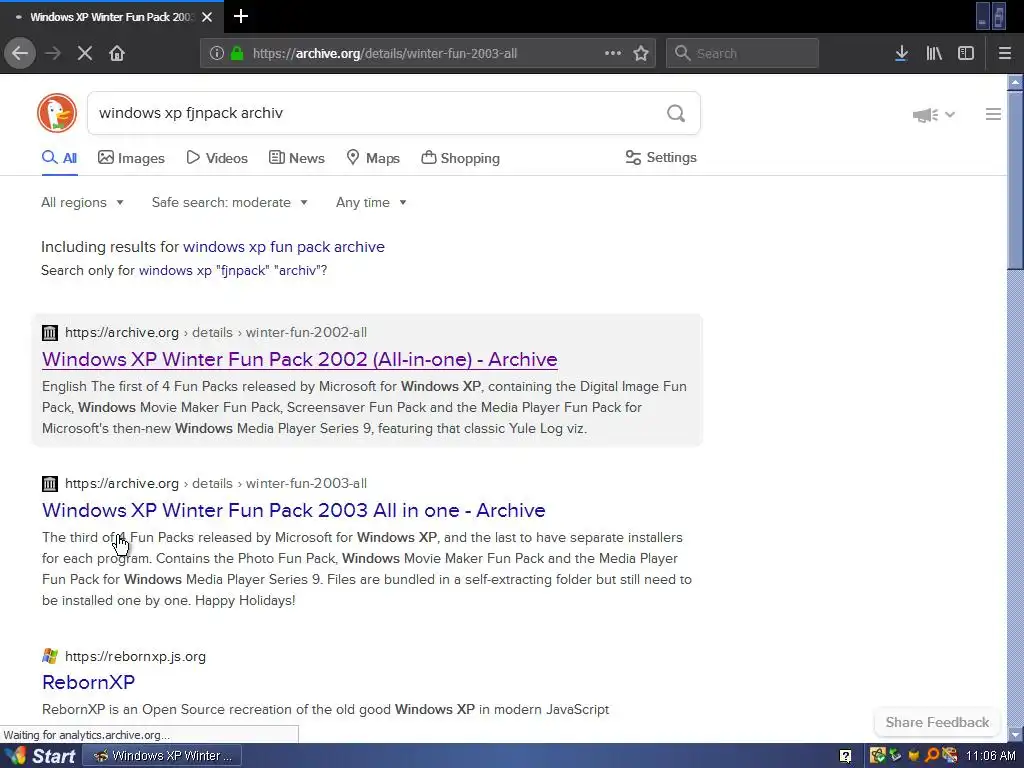Click the yellow shield tray icon
This screenshot has height=768, width=1024.
[914, 756]
